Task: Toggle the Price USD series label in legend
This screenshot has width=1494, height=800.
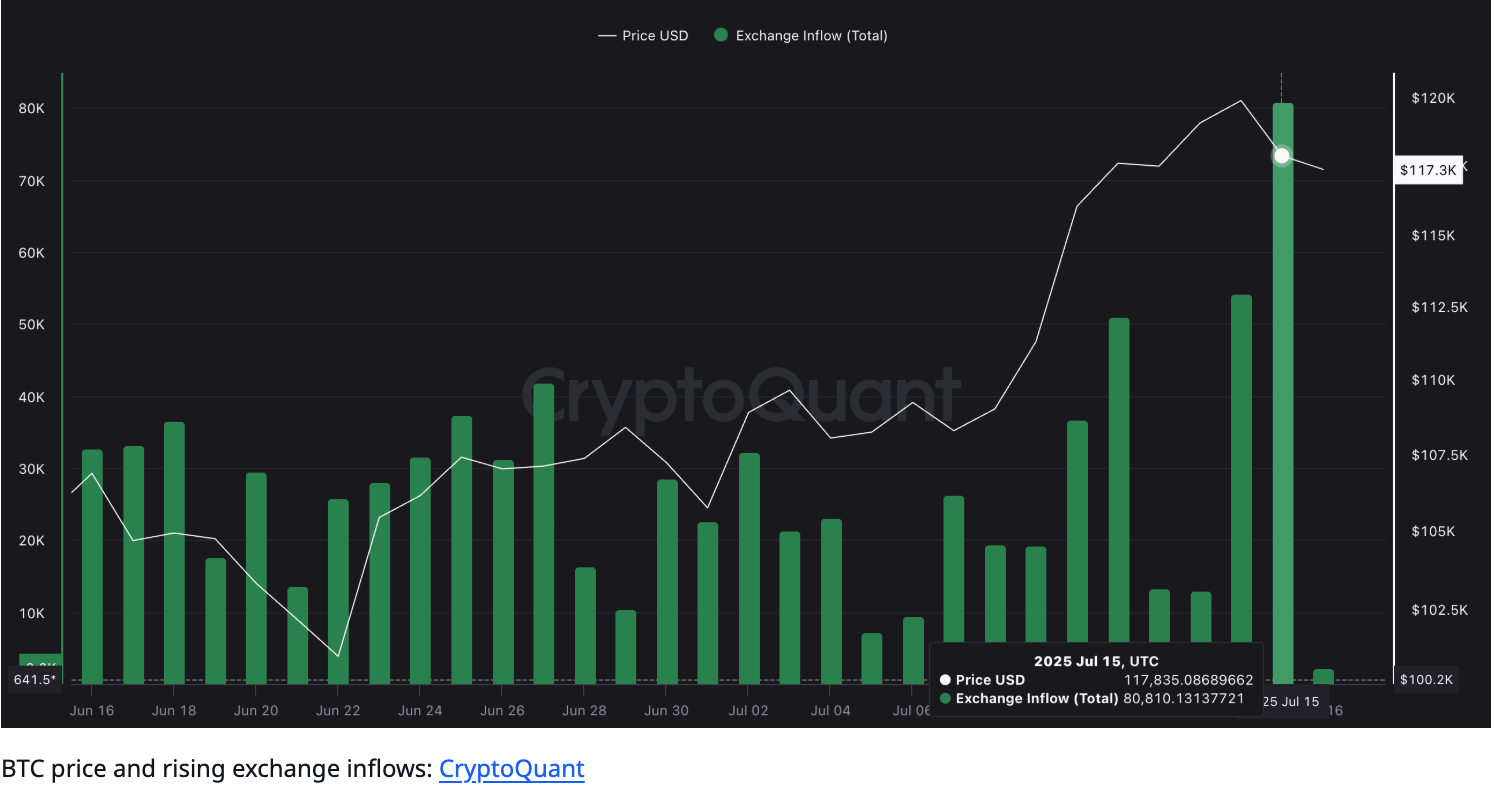Action: (655, 36)
